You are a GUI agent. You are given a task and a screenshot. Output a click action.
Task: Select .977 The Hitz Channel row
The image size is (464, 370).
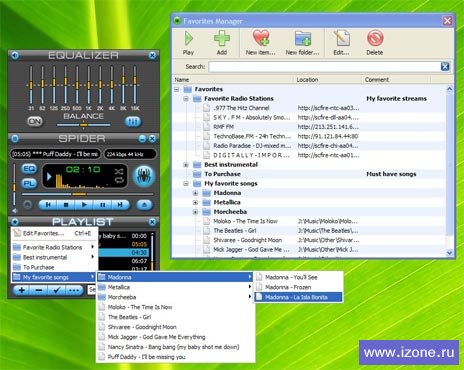click(309, 108)
